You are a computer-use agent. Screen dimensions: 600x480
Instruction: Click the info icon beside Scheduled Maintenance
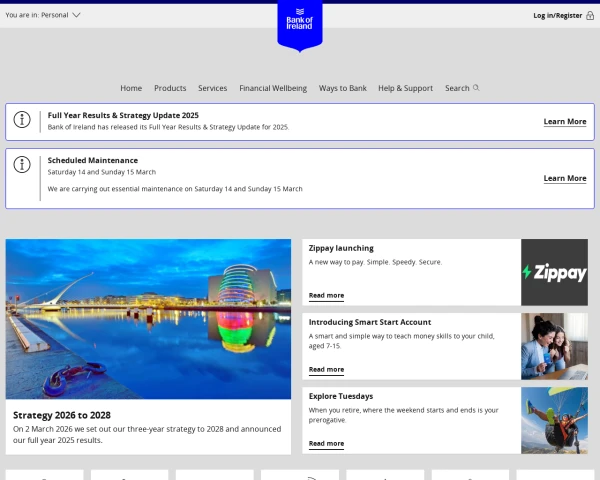point(22,165)
